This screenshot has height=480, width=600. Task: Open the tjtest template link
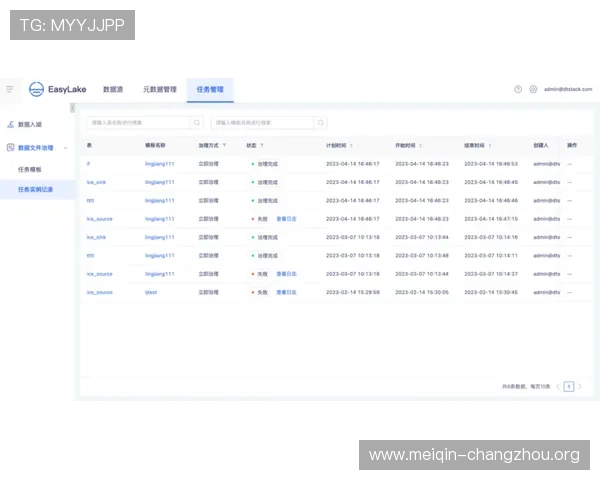click(x=151, y=292)
